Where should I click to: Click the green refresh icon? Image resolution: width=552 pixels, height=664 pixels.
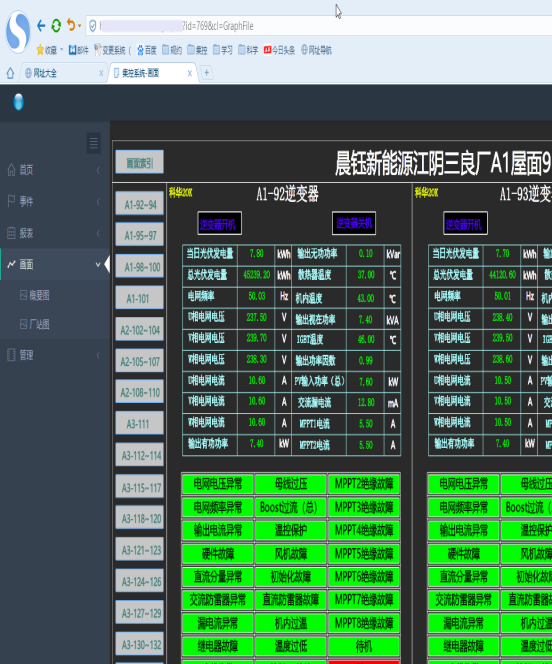[56, 26]
